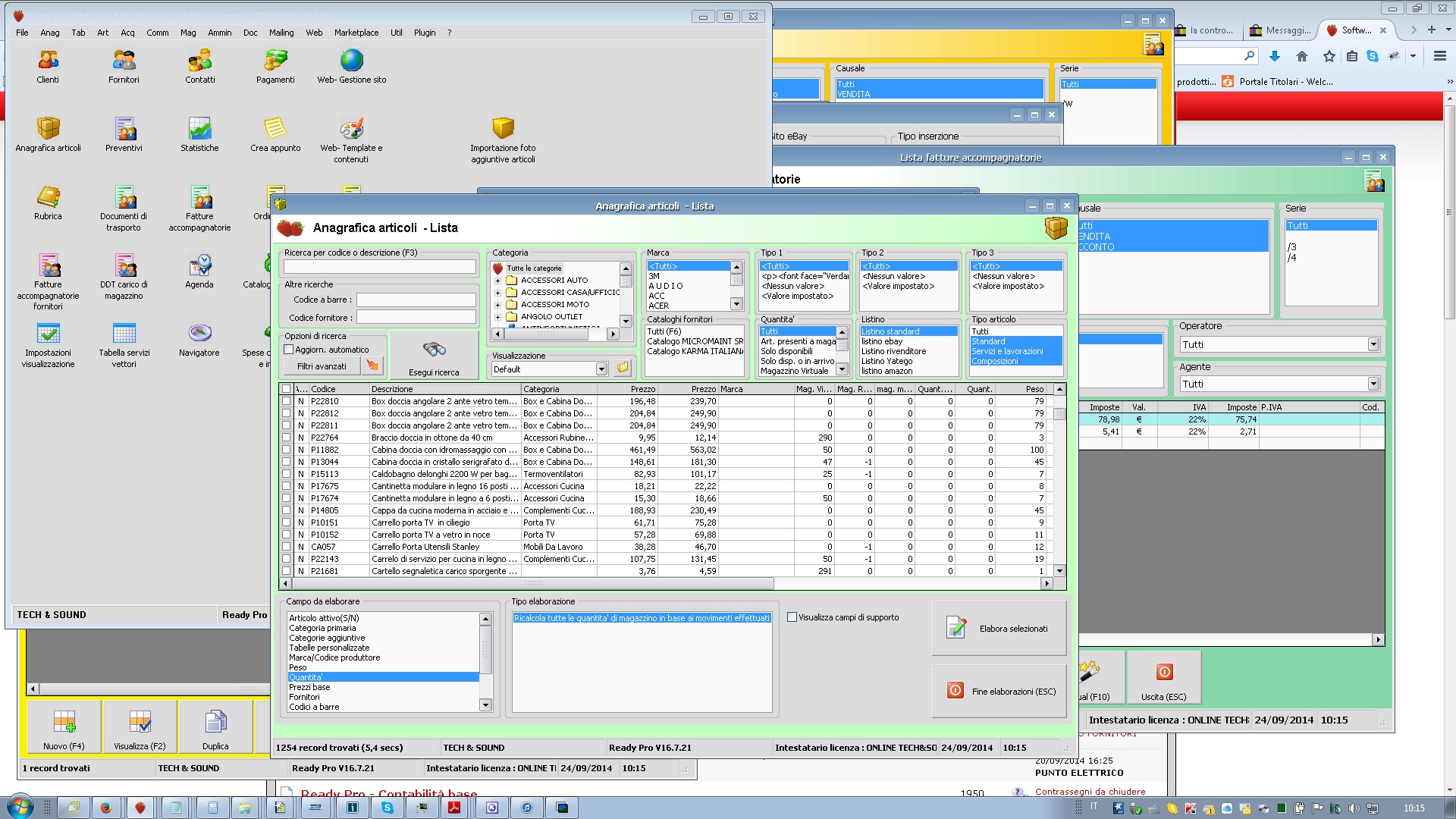Viewport: 1456px width, 819px height.
Task: Click the Elabora selezionati button
Action: [x=999, y=629]
